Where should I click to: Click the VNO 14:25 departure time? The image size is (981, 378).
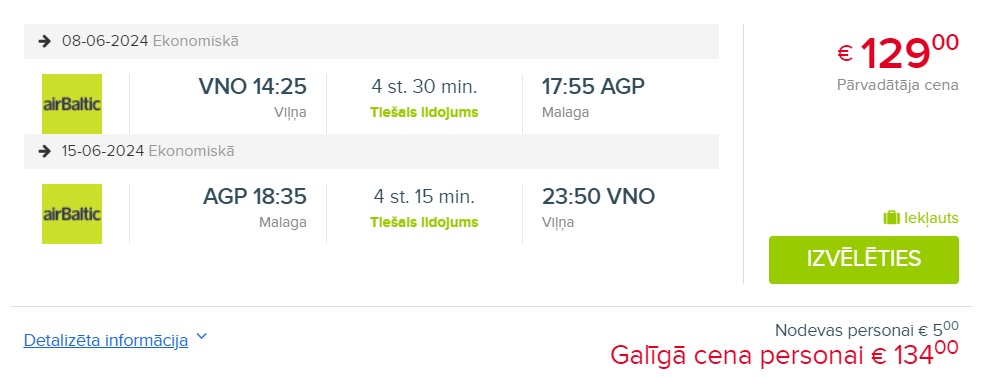coord(253,86)
